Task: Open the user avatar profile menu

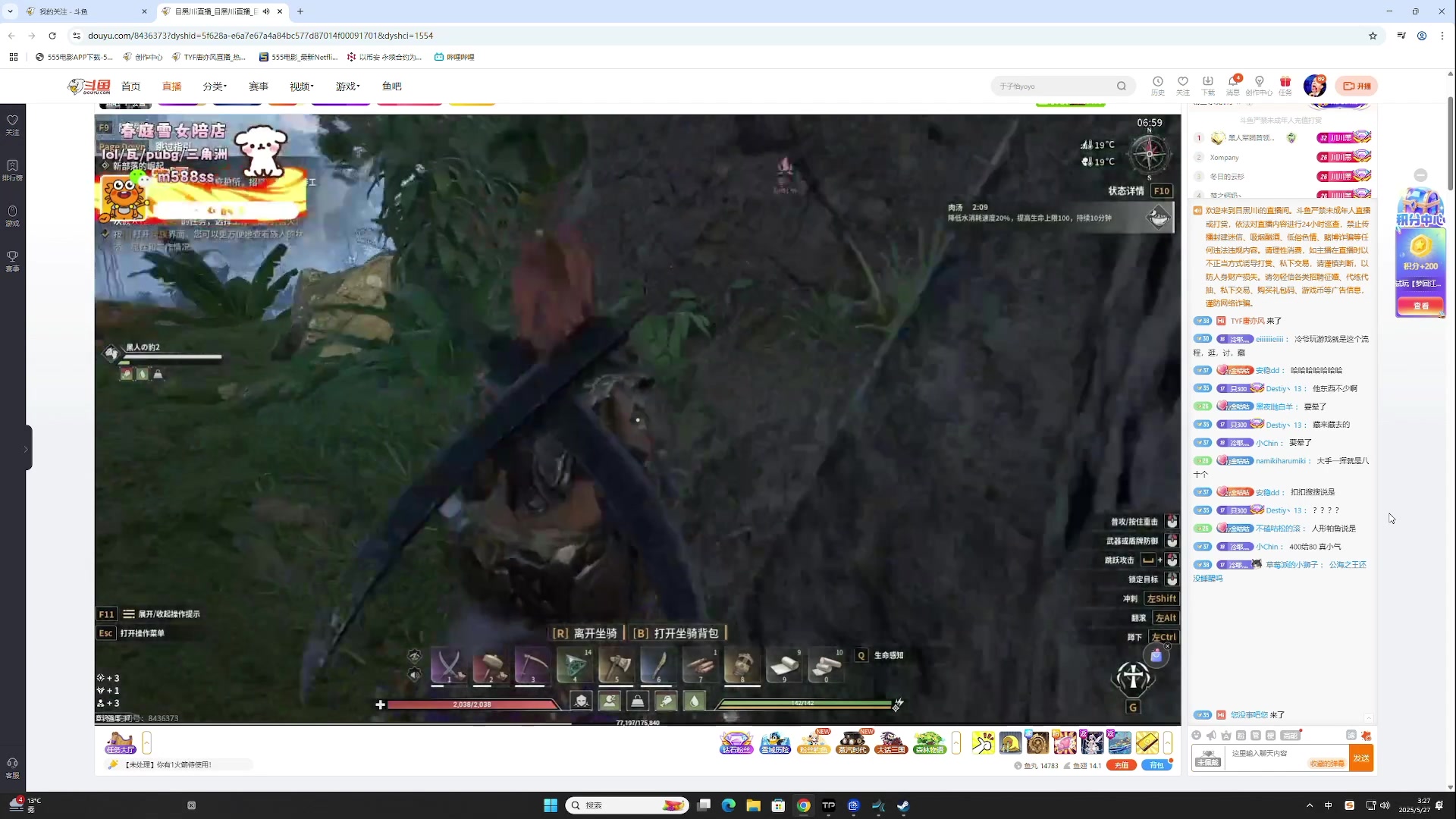Action: click(x=1314, y=86)
